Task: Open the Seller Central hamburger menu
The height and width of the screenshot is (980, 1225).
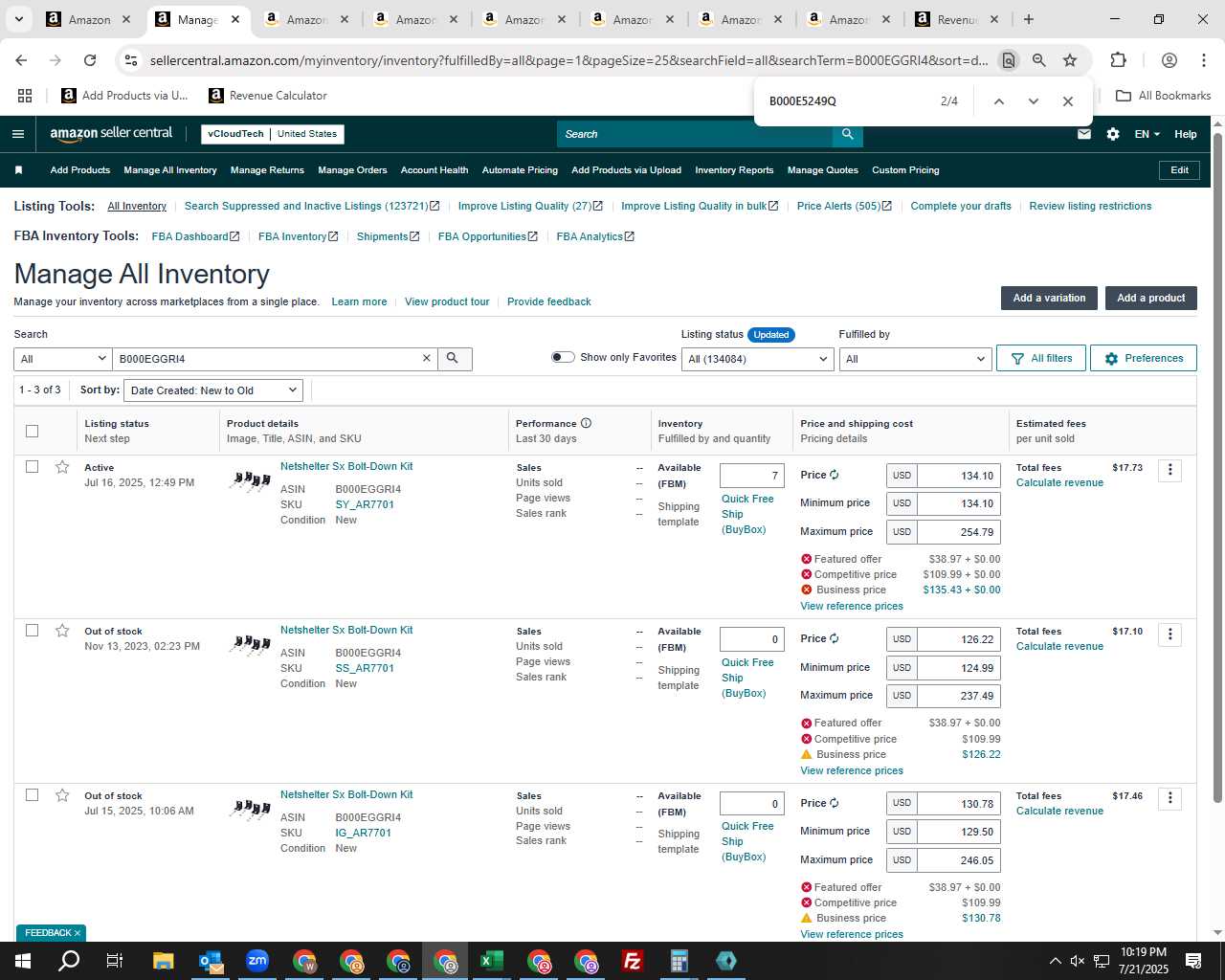Action: pyautogui.click(x=17, y=134)
